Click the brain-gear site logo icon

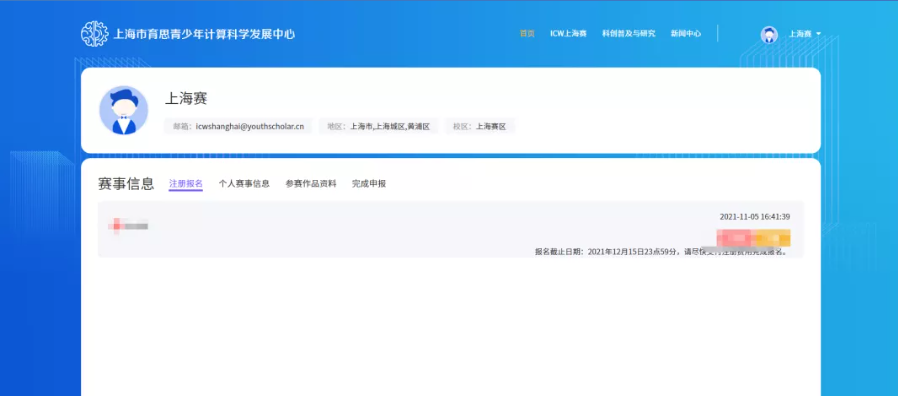click(x=94, y=34)
